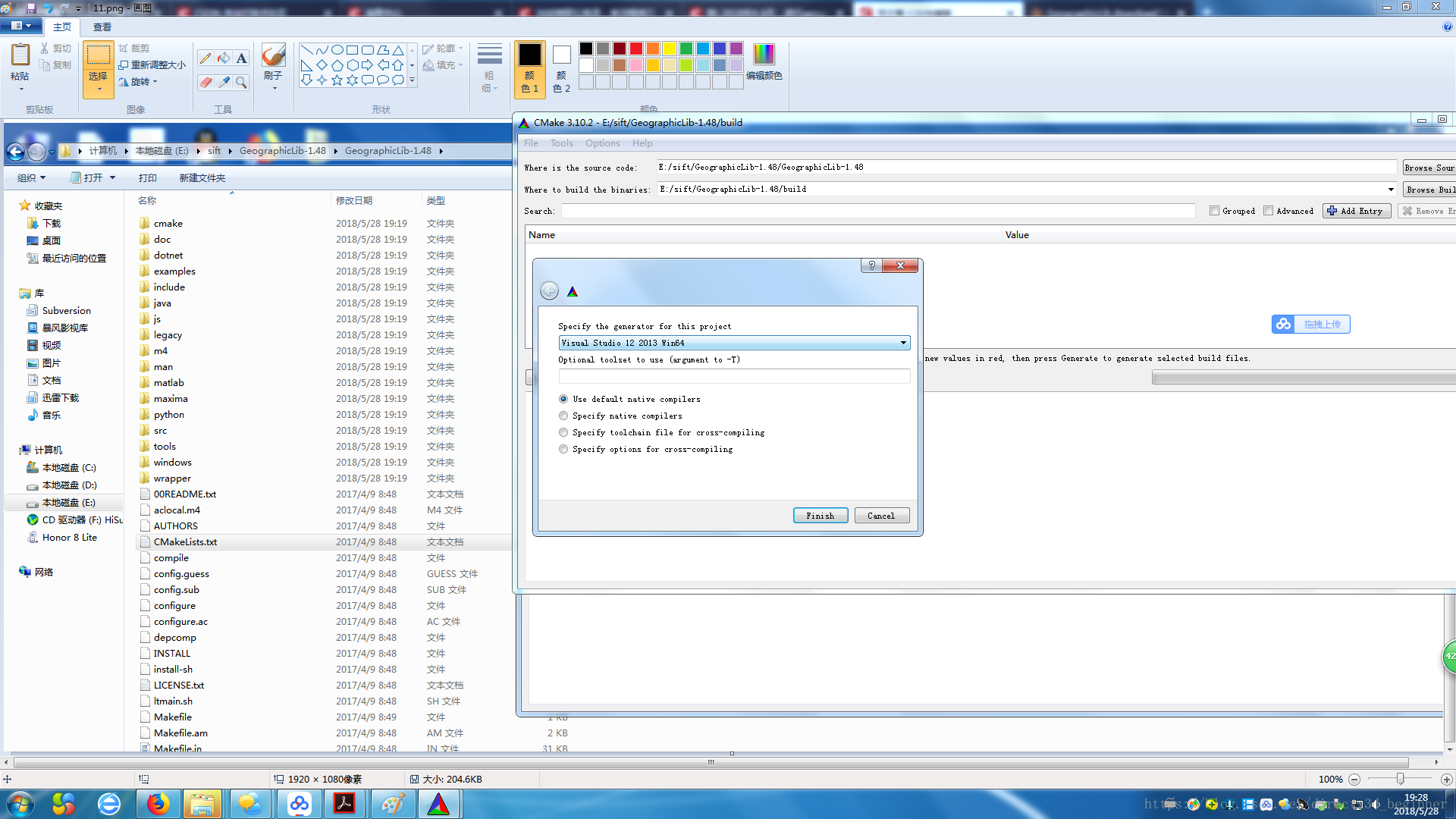Viewport: 1456px width, 819px height.
Task: Choose the Rectangle shape
Action: coord(353,50)
